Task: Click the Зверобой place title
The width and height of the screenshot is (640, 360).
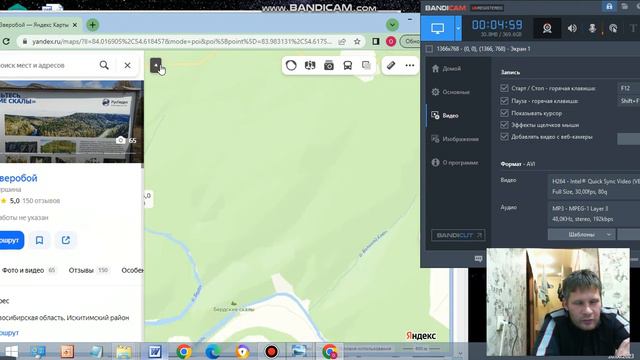Action: (x=18, y=178)
